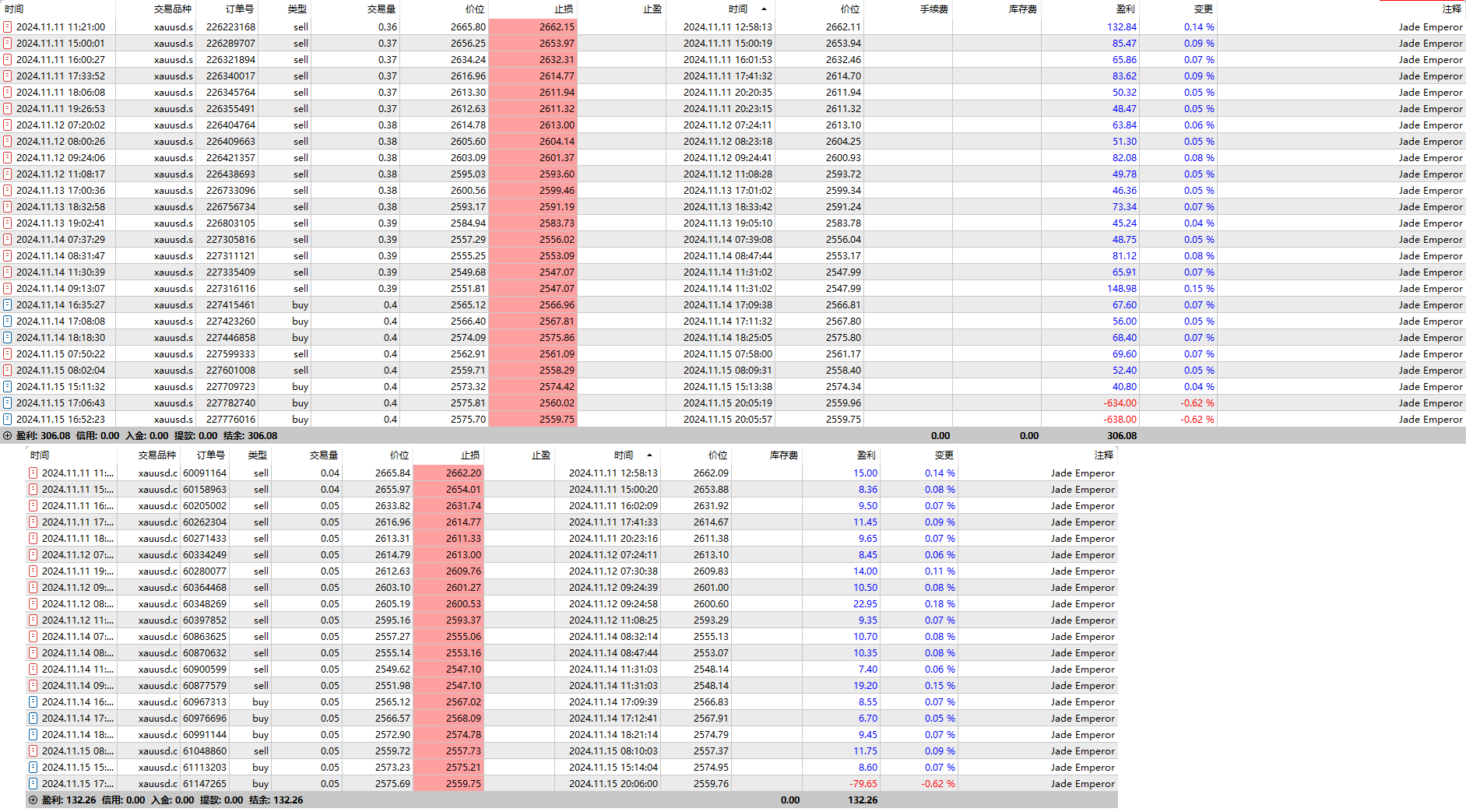Select the profit value 132.84
Image resolution: width=1466 pixels, height=812 pixels.
pos(1122,26)
